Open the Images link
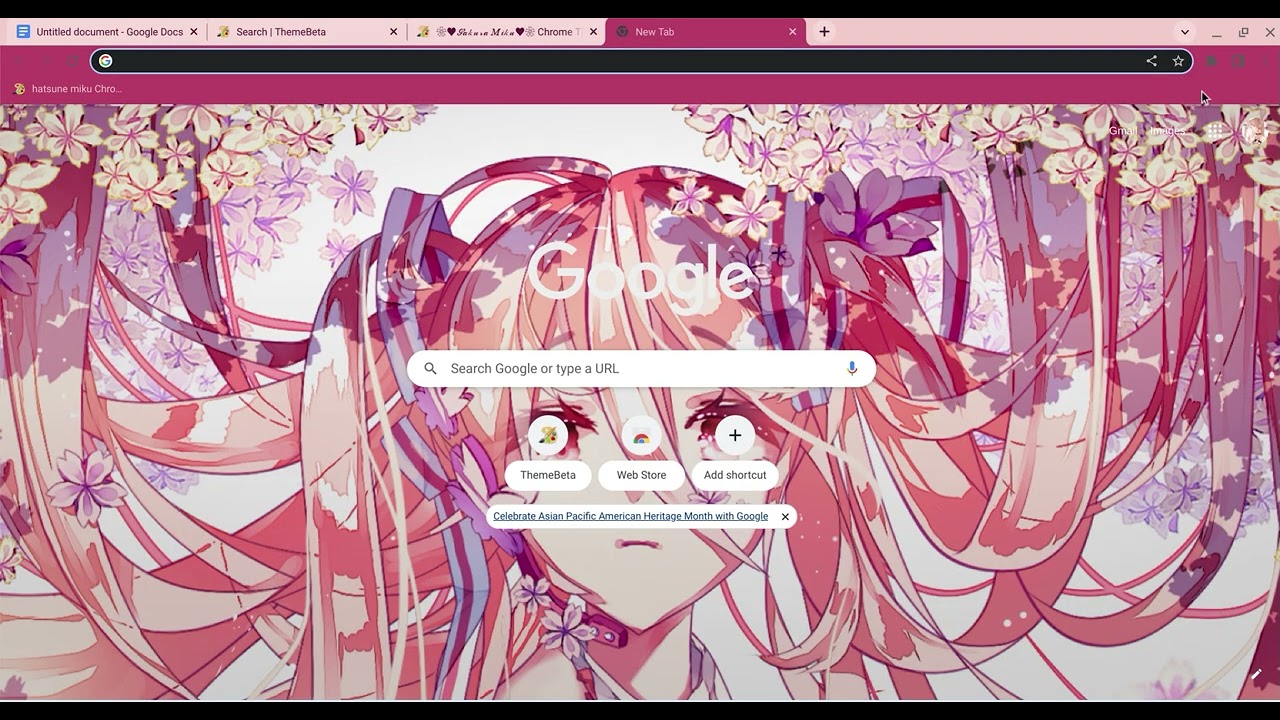Image resolution: width=1280 pixels, height=720 pixels. 1167,131
